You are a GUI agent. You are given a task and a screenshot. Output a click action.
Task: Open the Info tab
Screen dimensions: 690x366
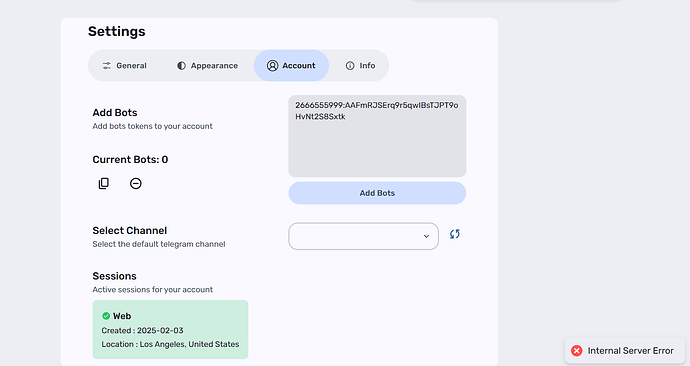[360, 66]
